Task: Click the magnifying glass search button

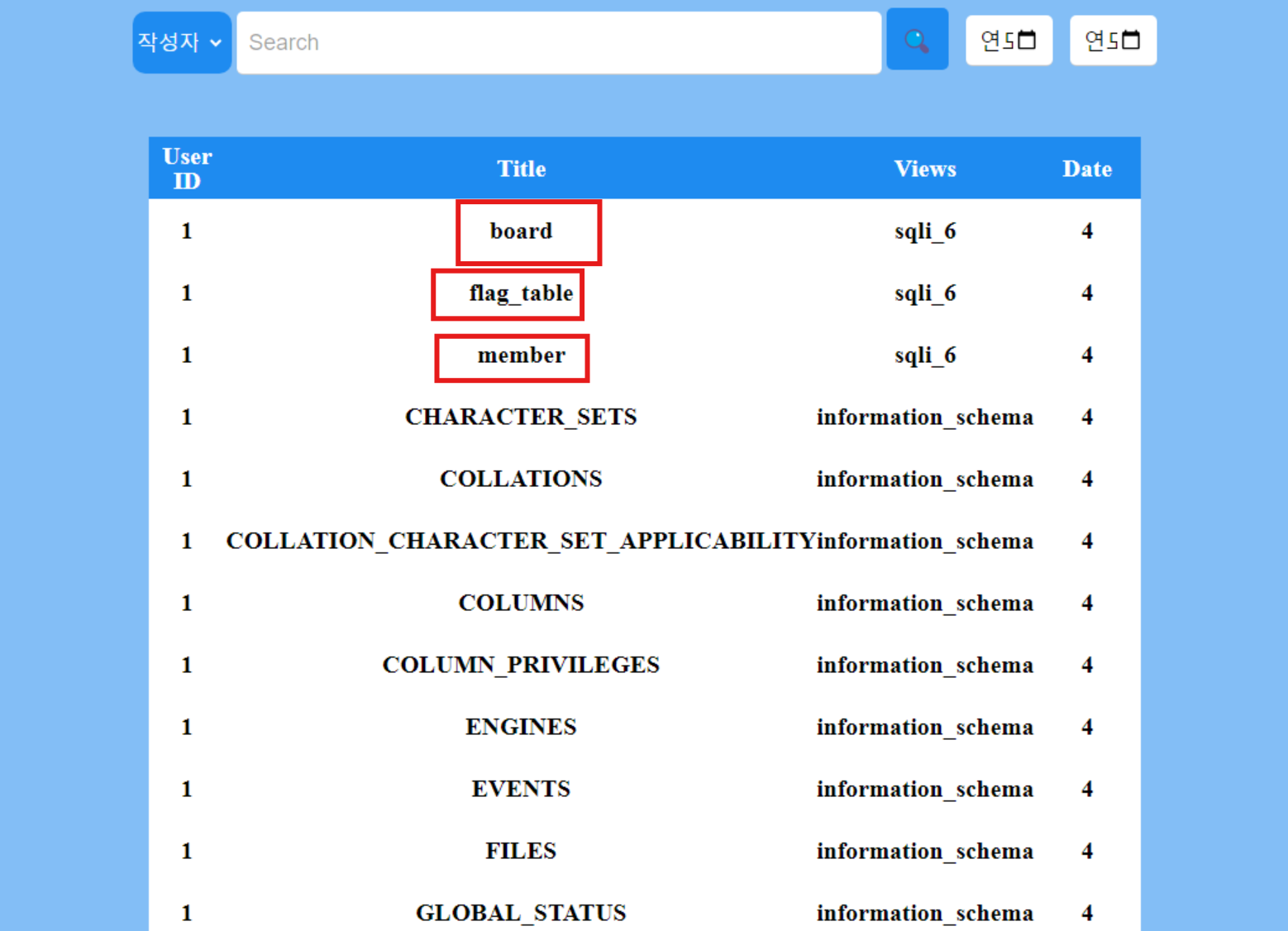Action: [x=917, y=40]
